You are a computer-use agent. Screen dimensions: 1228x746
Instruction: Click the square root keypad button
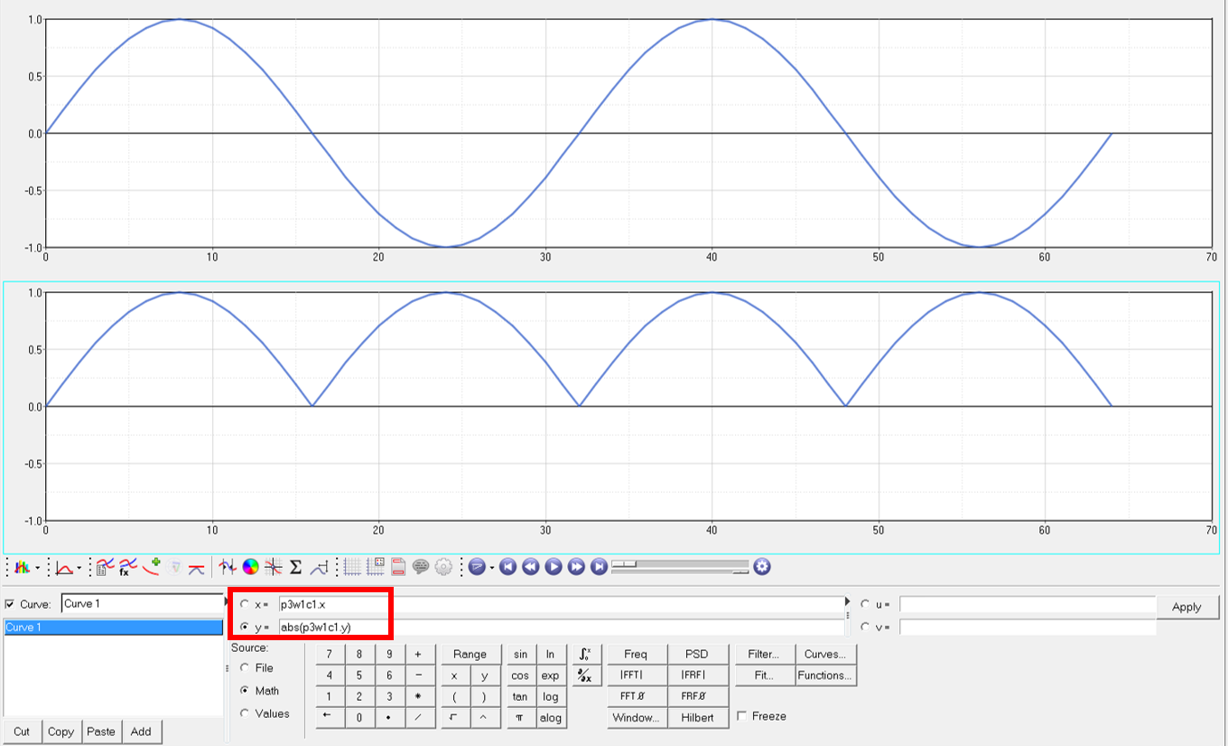pos(455,718)
